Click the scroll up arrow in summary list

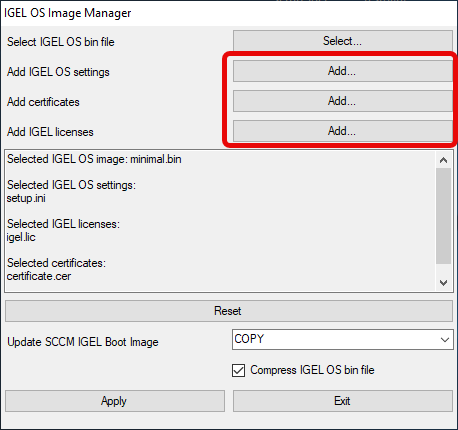443,160
